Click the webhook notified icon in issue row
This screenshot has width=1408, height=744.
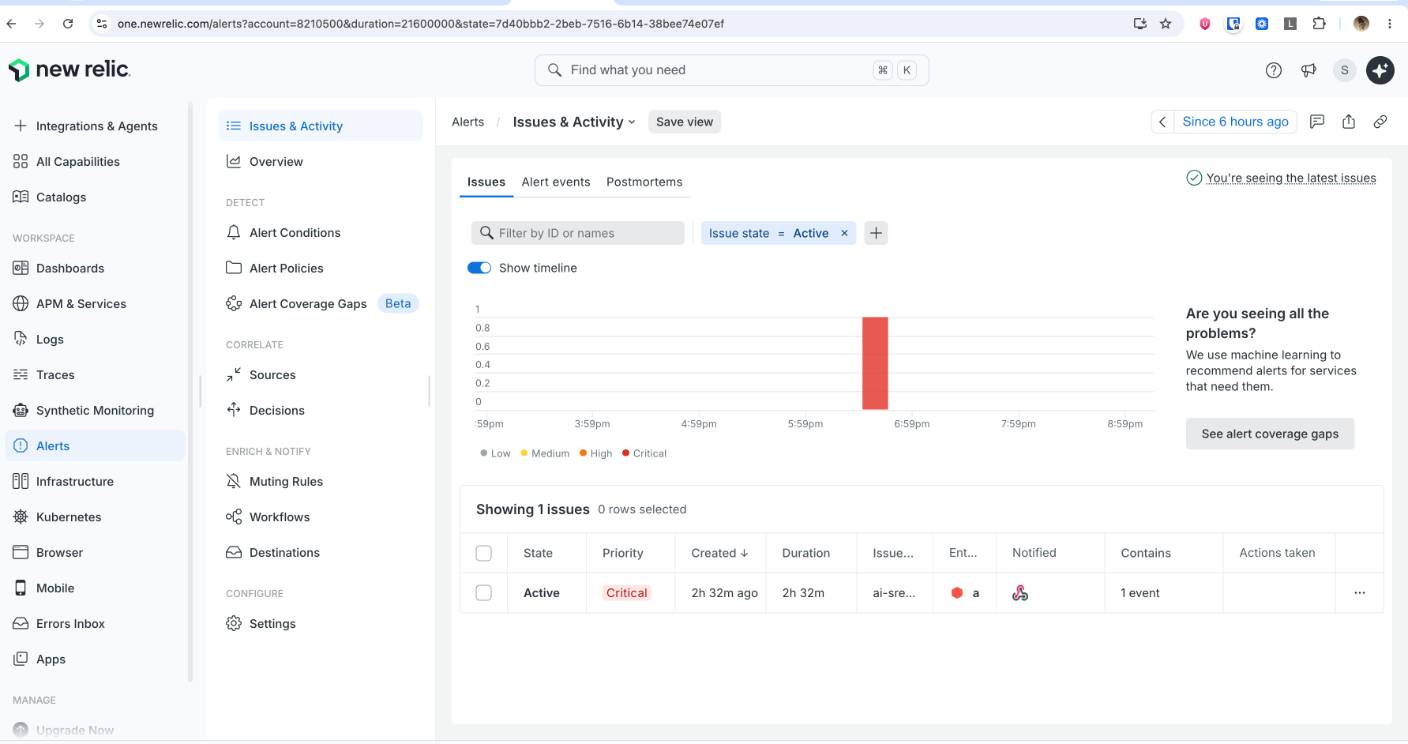(x=1020, y=593)
